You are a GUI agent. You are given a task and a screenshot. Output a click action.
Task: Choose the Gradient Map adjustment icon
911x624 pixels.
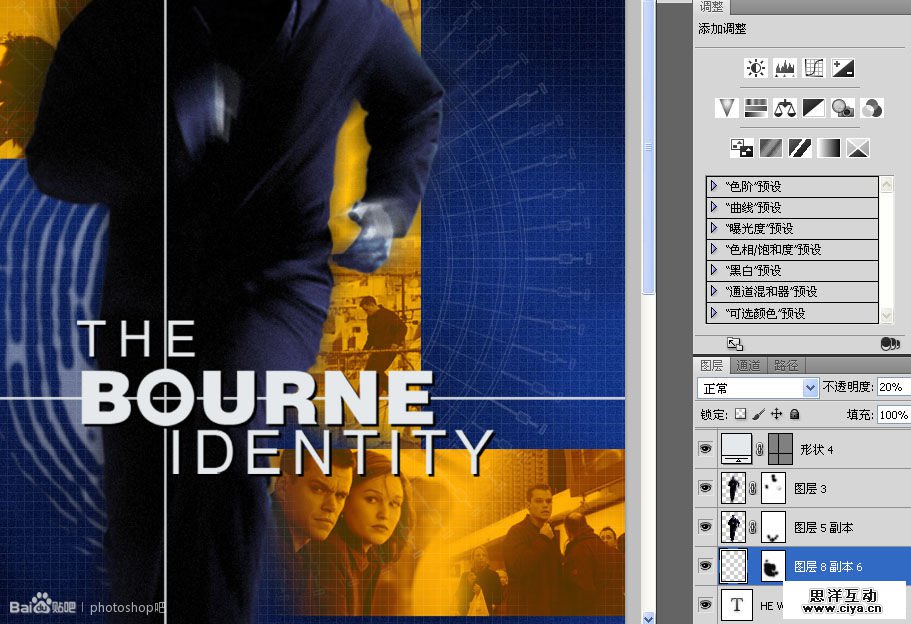828,148
